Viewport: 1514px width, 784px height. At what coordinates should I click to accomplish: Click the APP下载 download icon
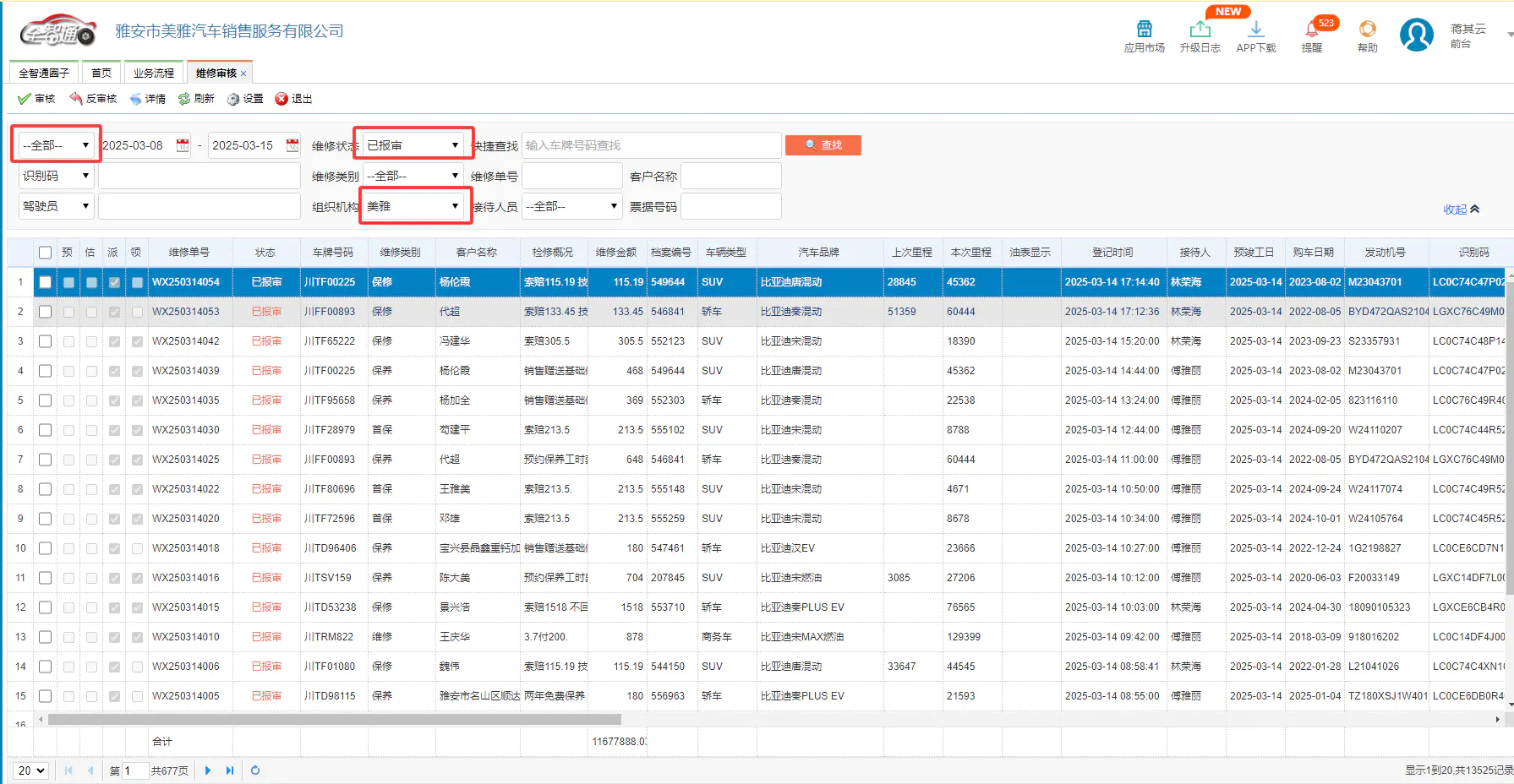[1256, 30]
